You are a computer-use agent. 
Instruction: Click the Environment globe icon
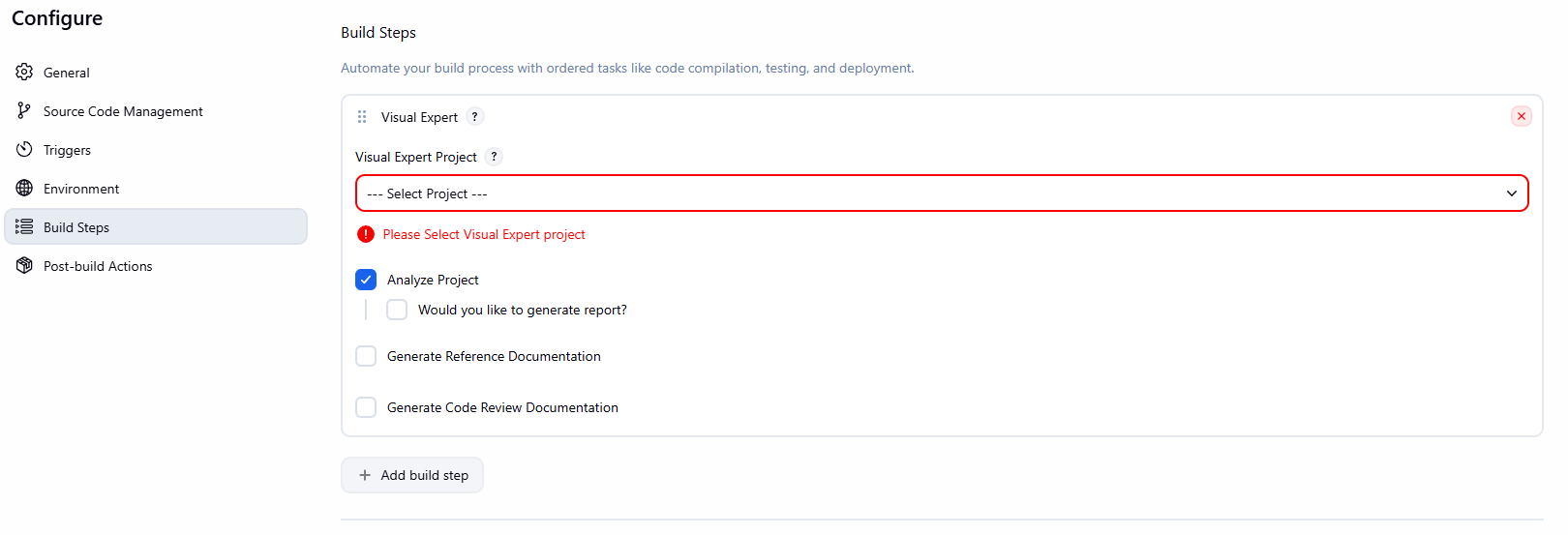24,189
